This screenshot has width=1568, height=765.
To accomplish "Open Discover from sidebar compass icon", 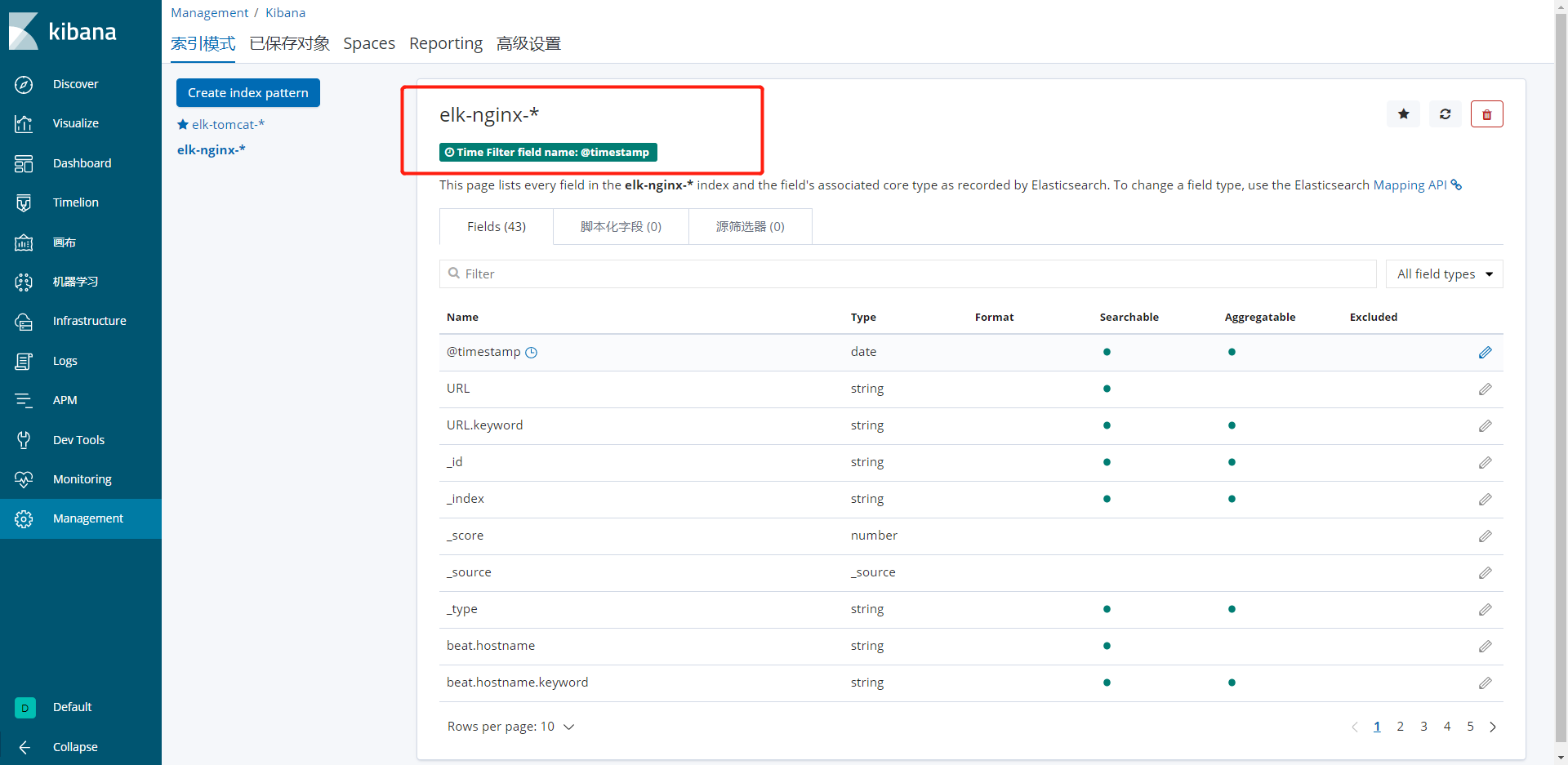I will click(24, 84).
